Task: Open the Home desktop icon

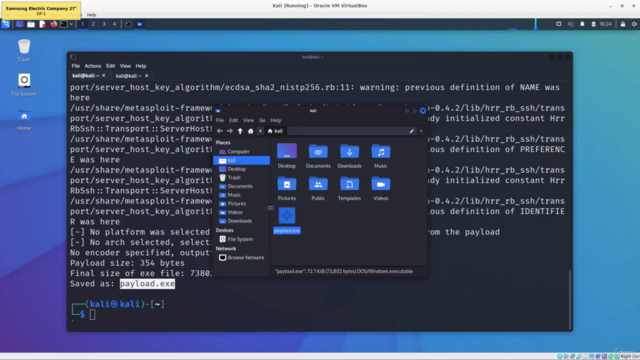Action: 24,120
